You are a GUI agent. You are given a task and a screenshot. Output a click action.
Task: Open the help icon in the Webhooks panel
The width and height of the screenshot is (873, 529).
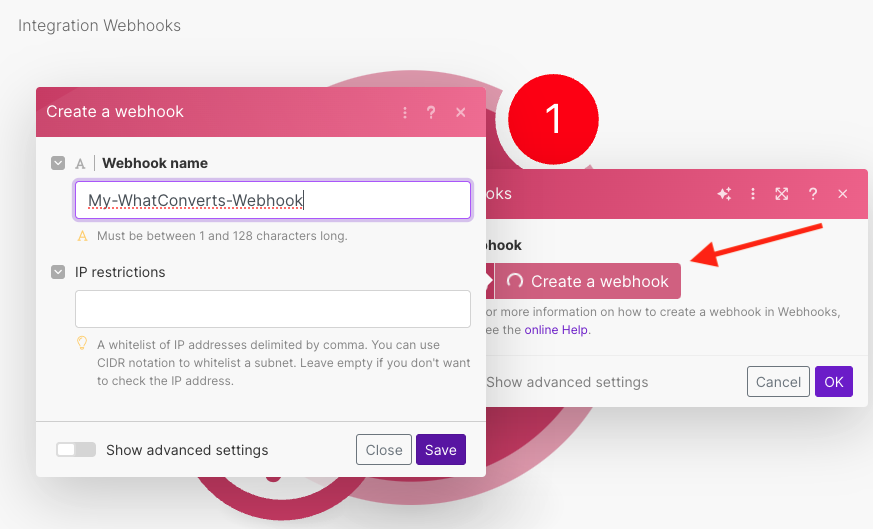813,194
